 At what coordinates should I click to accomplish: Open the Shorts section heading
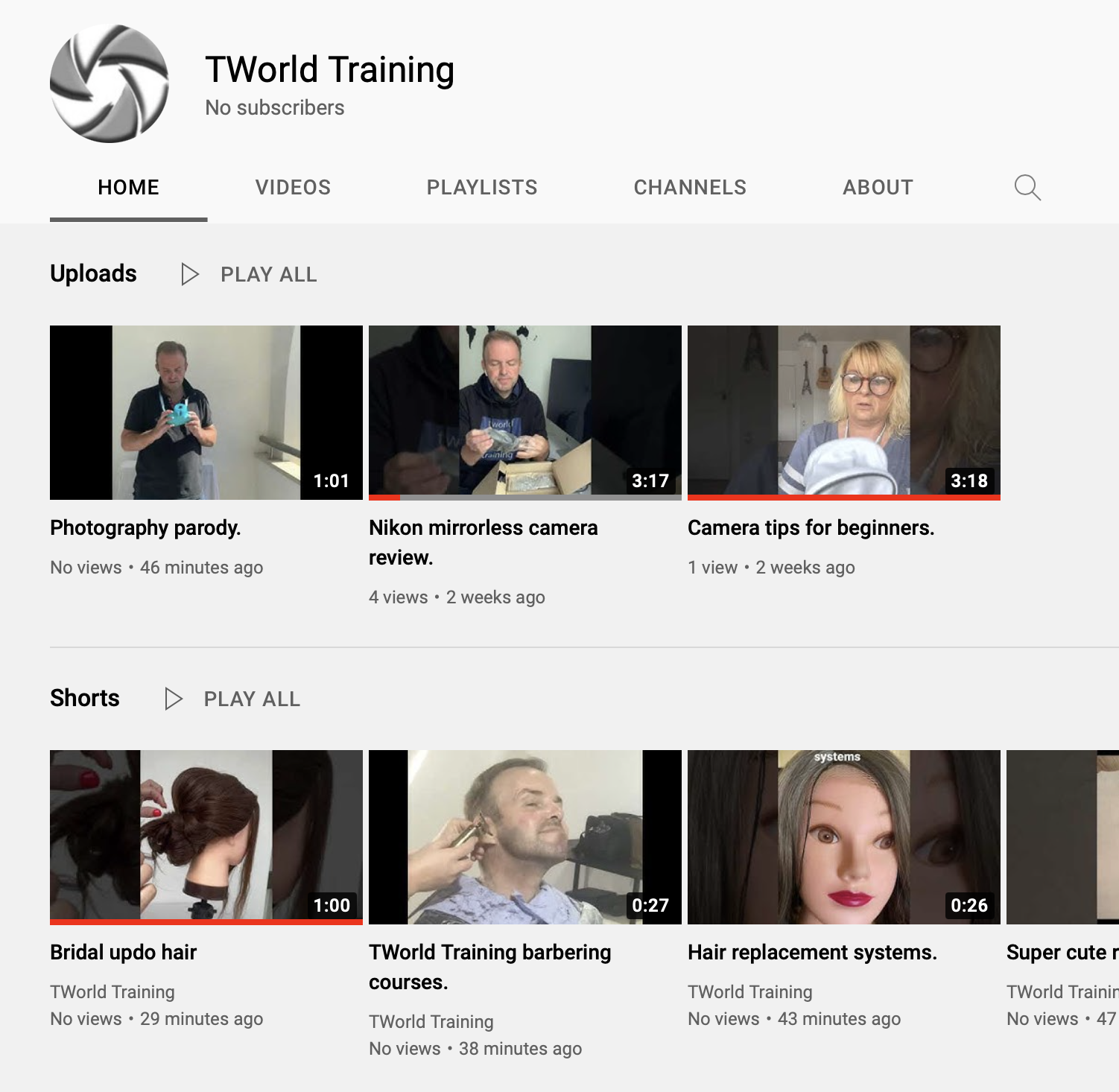[85, 698]
